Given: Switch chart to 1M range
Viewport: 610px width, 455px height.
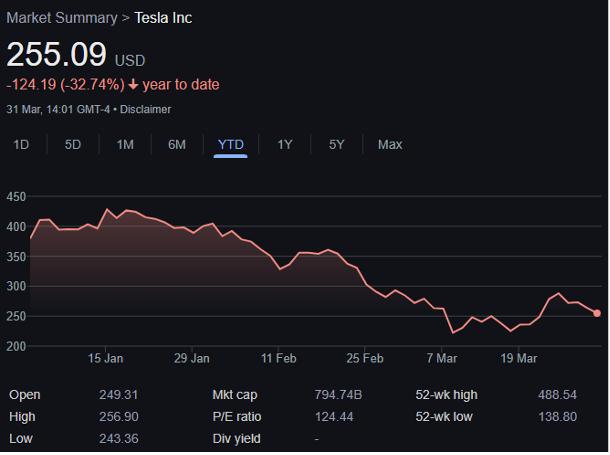Looking at the screenshot, I should (125, 145).
